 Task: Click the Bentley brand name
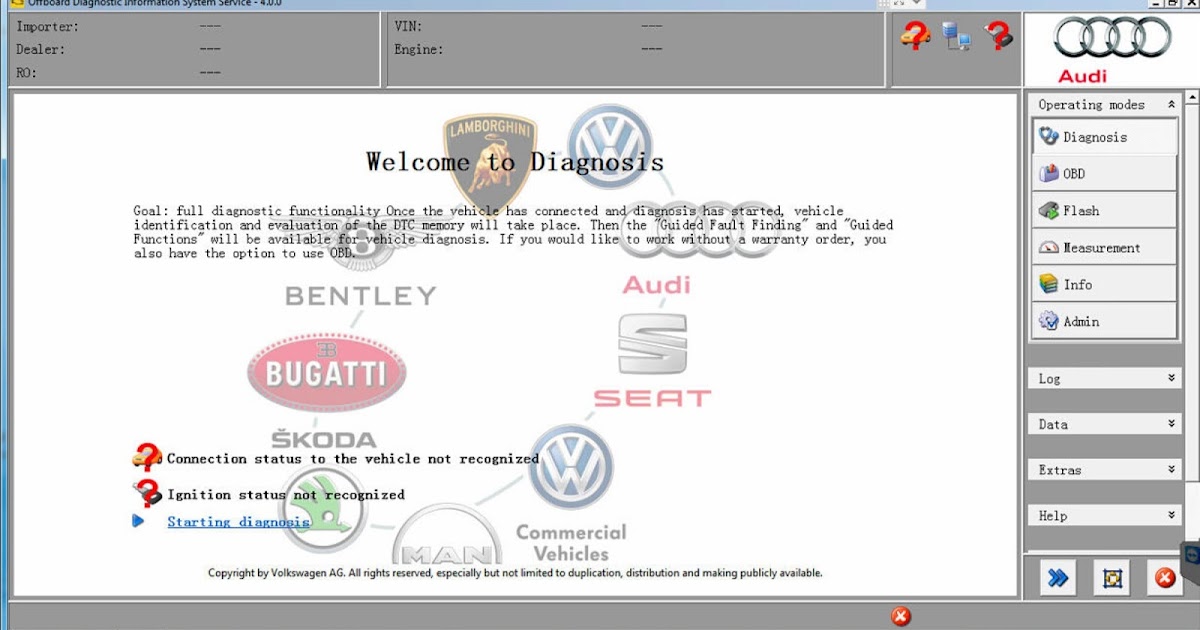point(360,296)
